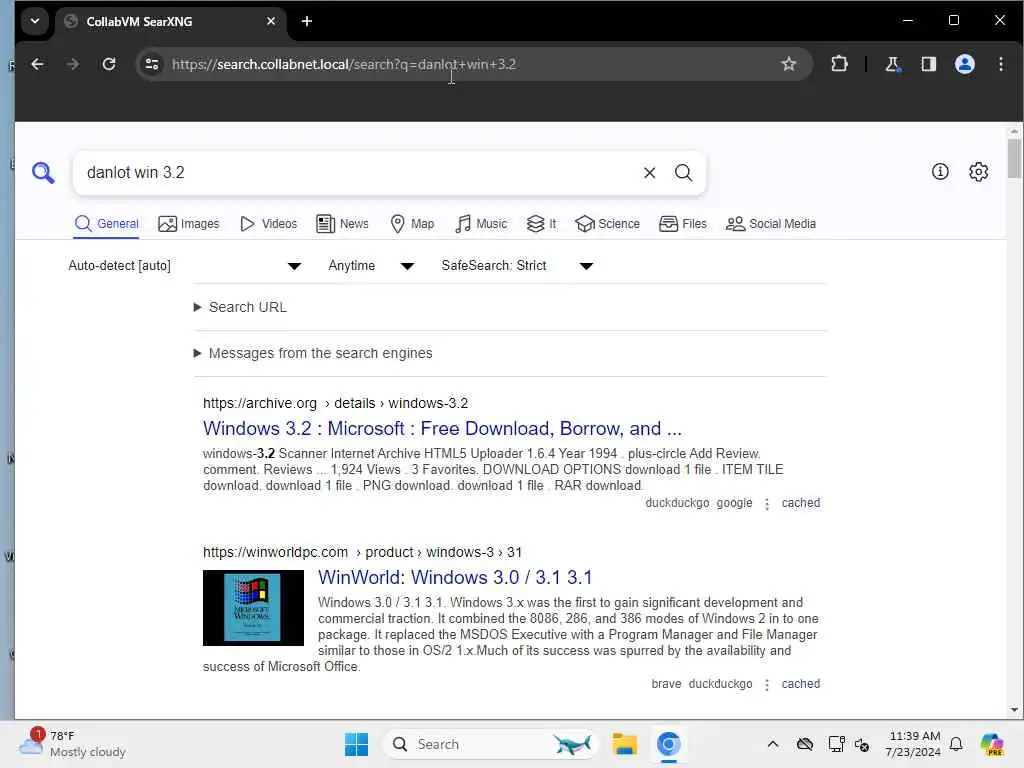Open WinWorld: Windows 3.0 / 3.1 result
Screen dimensions: 1024x768
455,578
